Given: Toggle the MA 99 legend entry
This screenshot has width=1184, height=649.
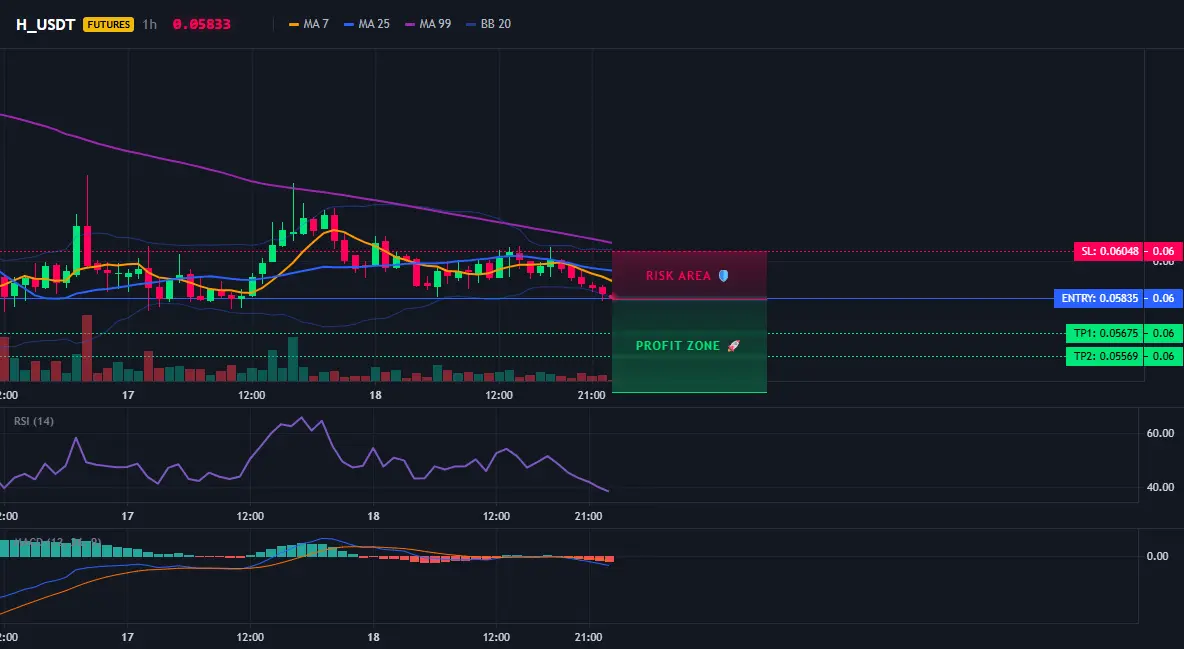Looking at the screenshot, I should (x=428, y=24).
